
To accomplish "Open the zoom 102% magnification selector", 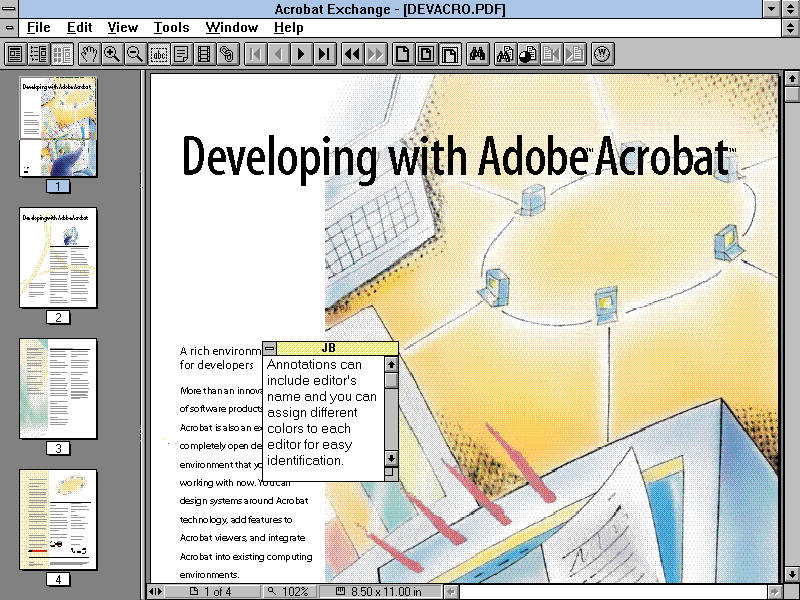I will (x=289, y=592).
